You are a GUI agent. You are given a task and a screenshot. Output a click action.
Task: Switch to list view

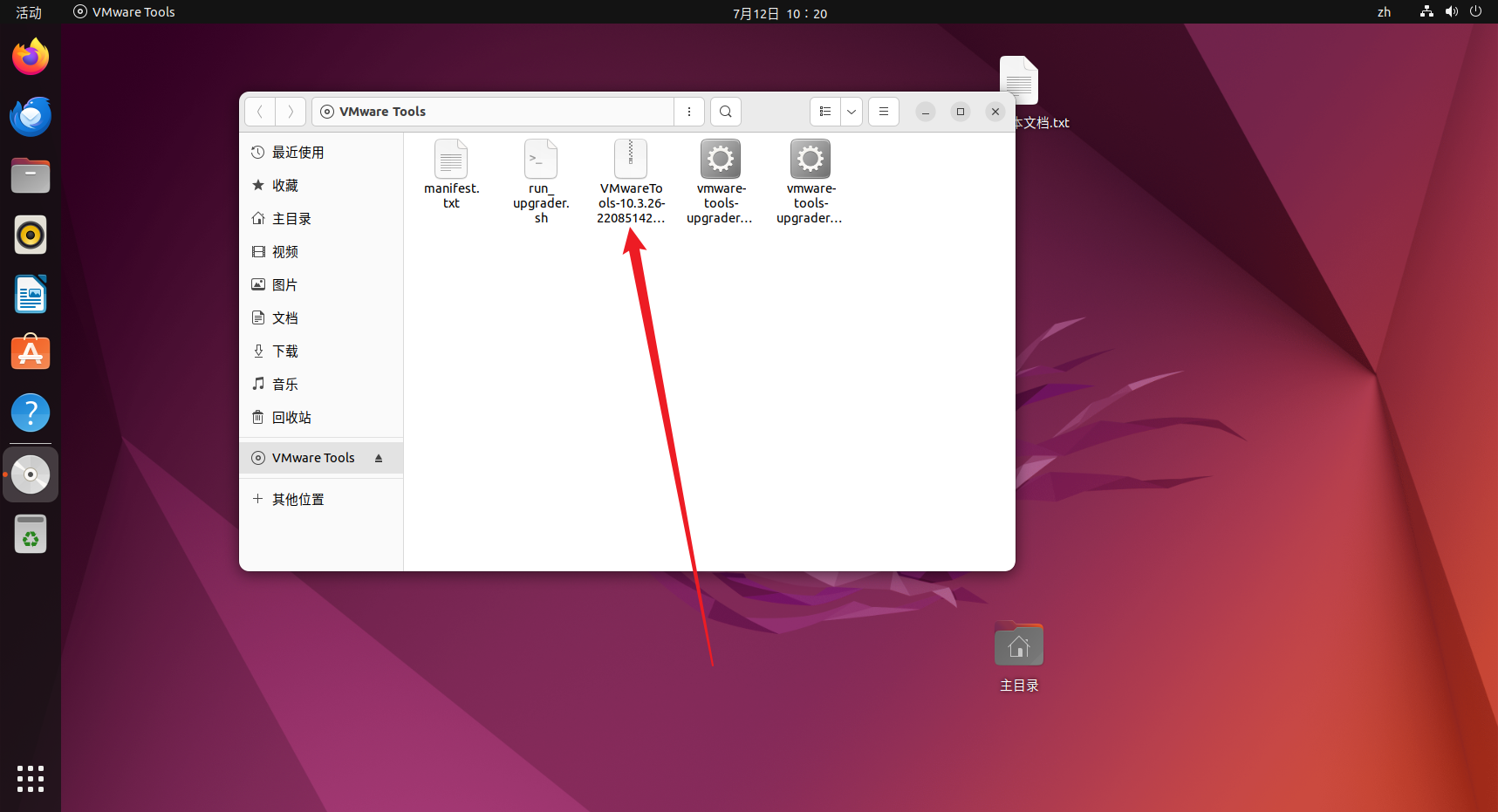[x=824, y=112]
